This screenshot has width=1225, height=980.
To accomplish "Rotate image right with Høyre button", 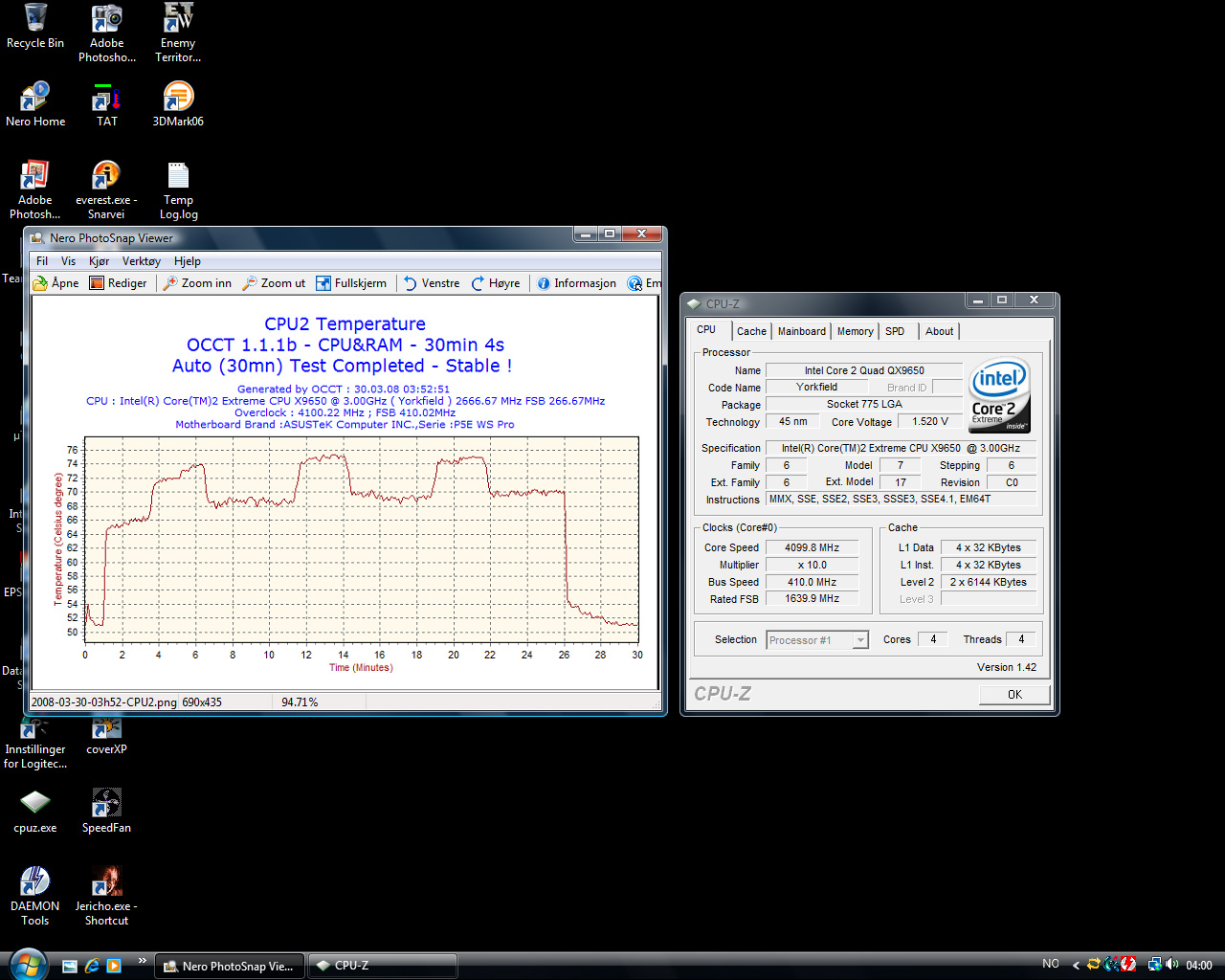I will [x=496, y=283].
